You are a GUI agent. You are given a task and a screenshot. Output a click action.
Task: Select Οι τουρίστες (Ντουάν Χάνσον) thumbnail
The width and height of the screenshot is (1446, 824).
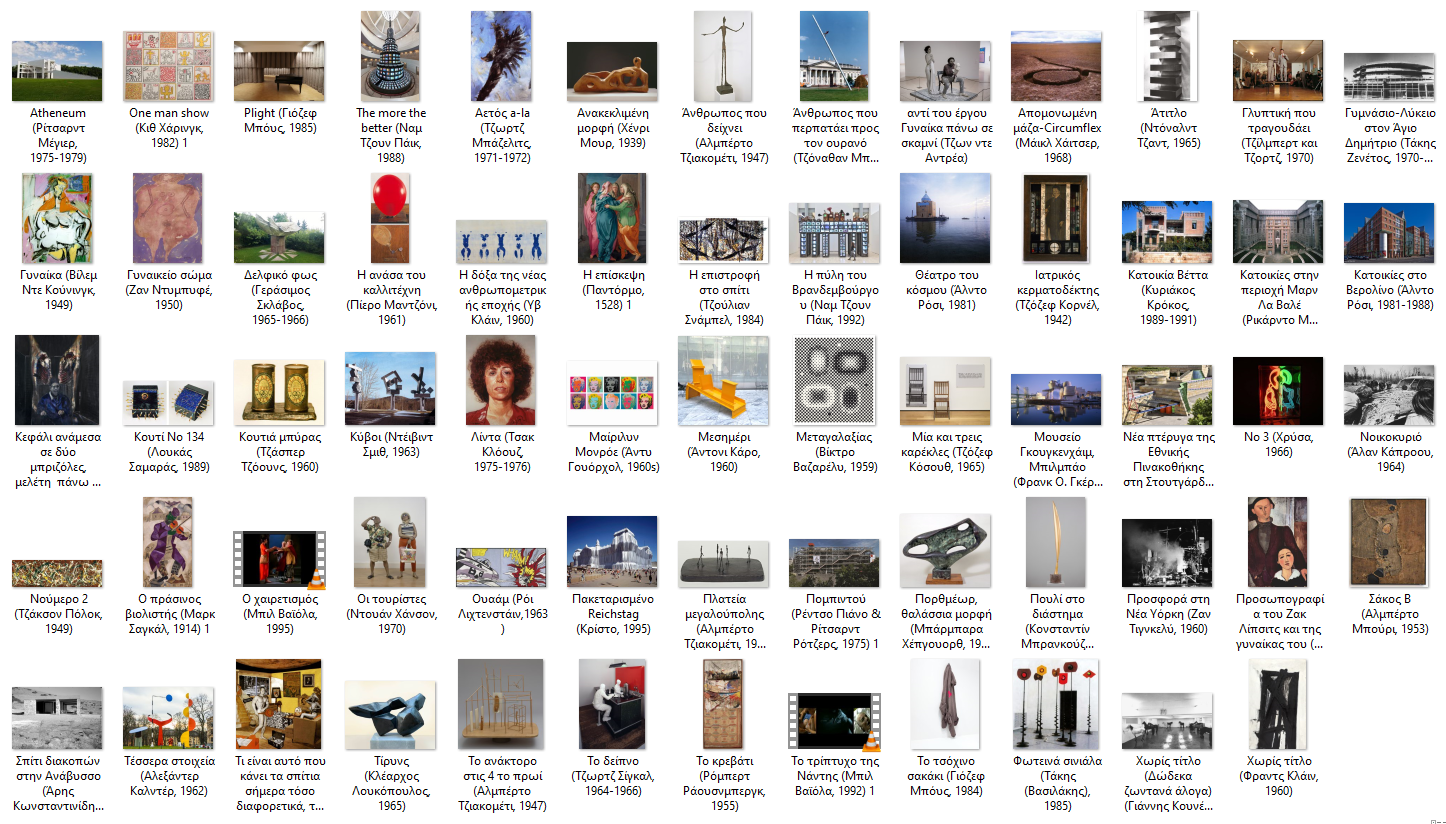click(390, 542)
